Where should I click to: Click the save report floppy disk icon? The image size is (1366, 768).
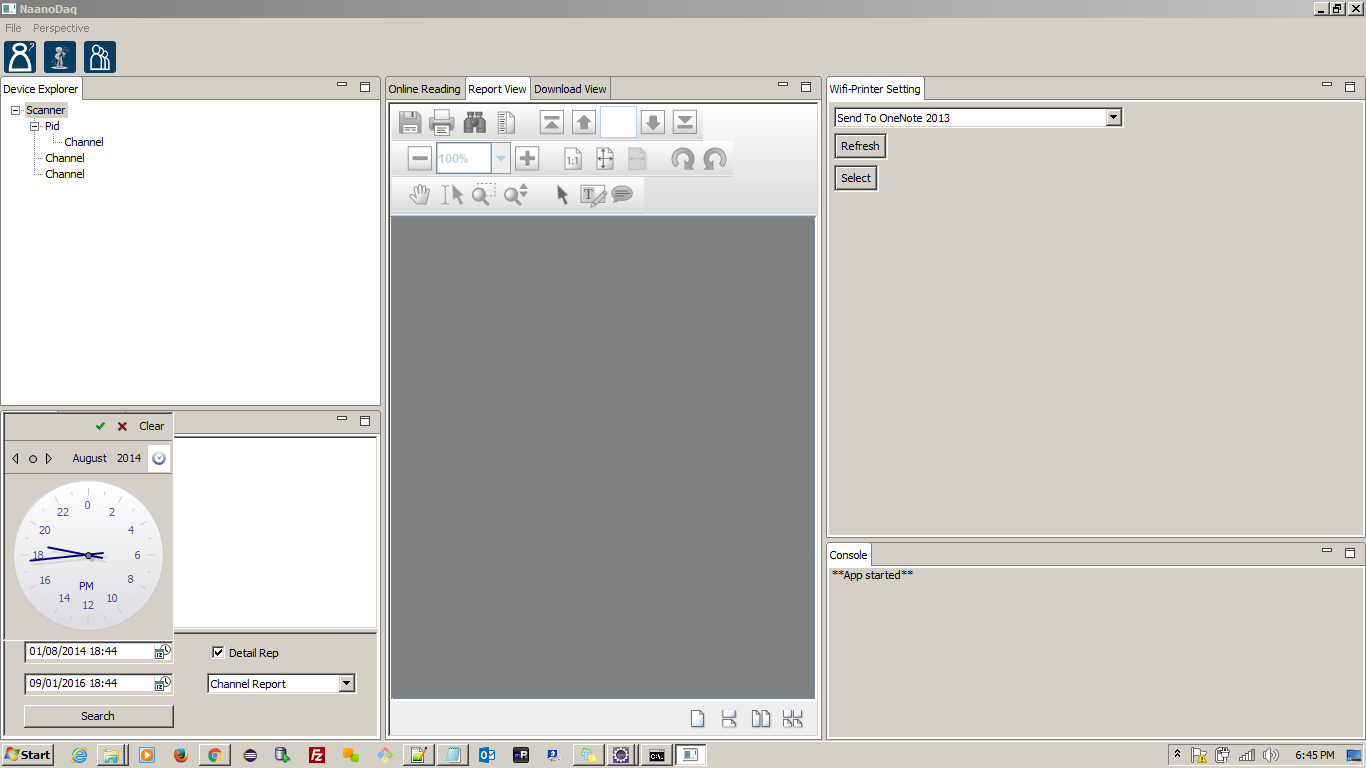[x=409, y=123]
